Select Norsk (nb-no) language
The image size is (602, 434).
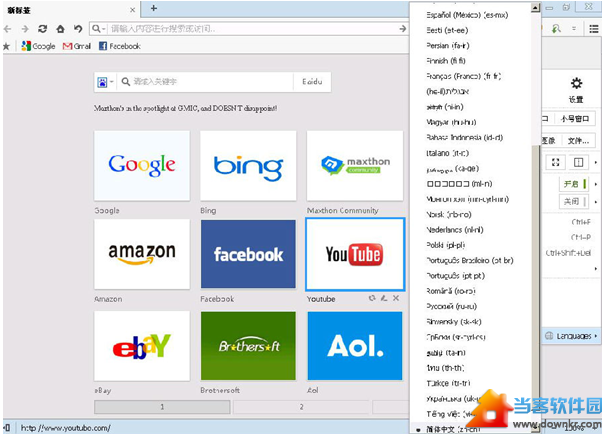click(449, 215)
